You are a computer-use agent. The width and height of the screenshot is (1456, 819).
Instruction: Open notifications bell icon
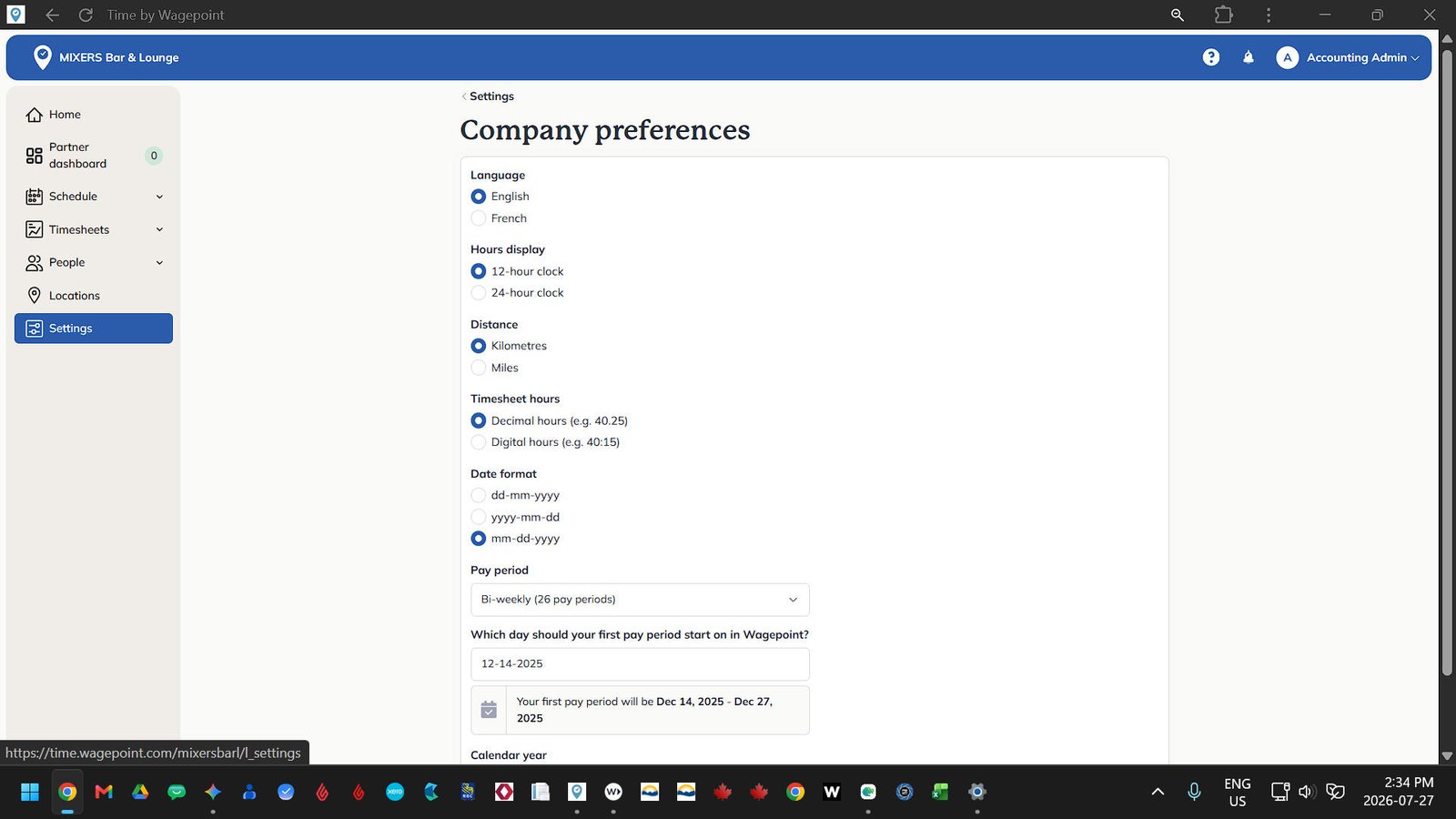click(x=1249, y=57)
